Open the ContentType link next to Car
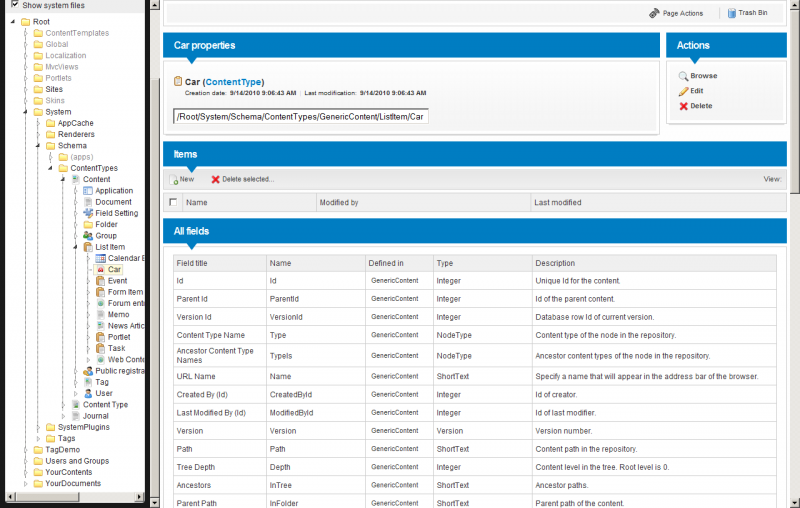The width and height of the screenshot is (800, 508). (233, 82)
